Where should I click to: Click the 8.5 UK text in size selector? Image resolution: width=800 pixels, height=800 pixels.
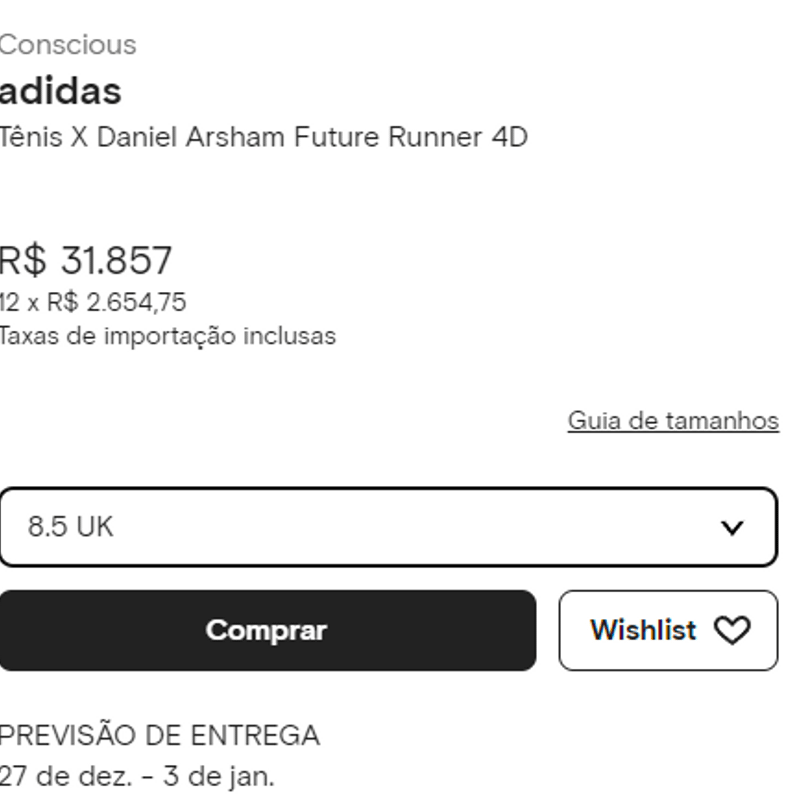tap(70, 527)
